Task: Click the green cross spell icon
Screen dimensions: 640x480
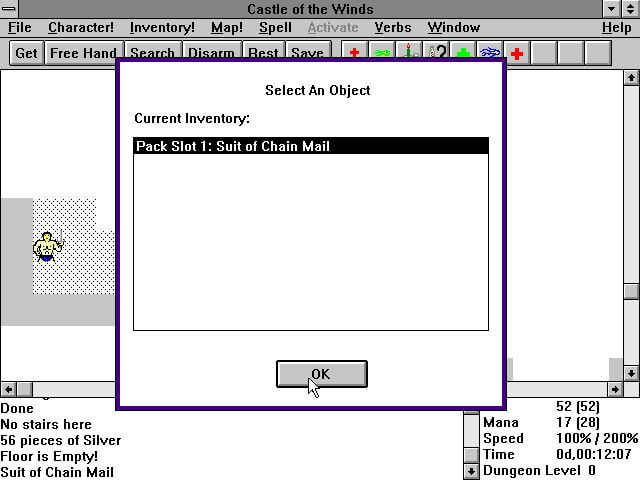Action: (x=463, y=53)
